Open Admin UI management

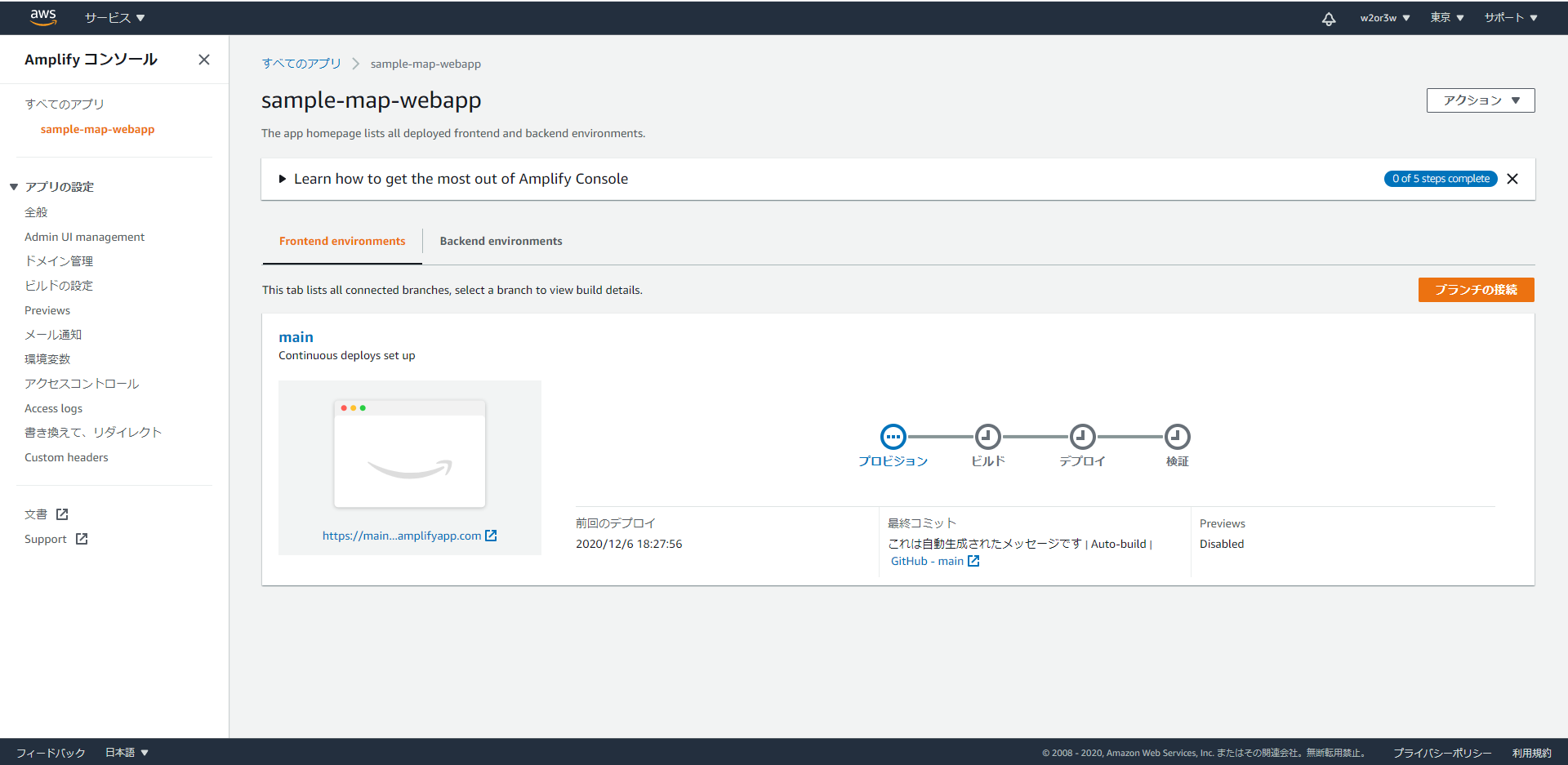click(x=84, y=237)
